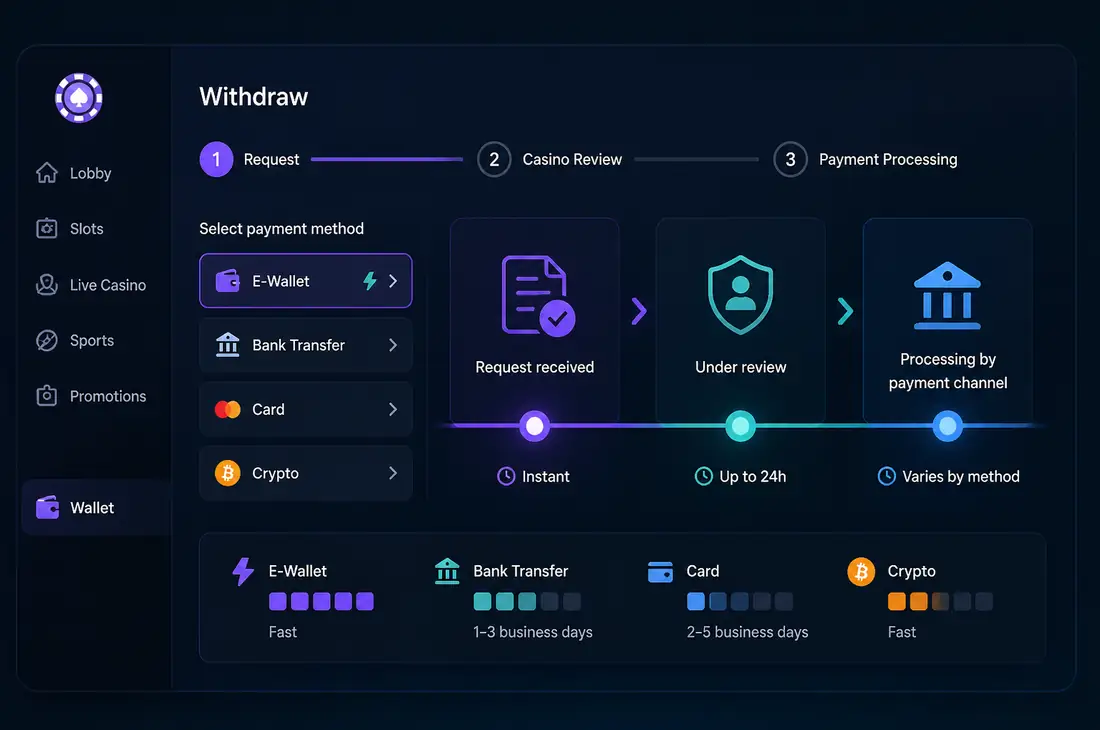Open the Lobby home icon

point(47,173)
